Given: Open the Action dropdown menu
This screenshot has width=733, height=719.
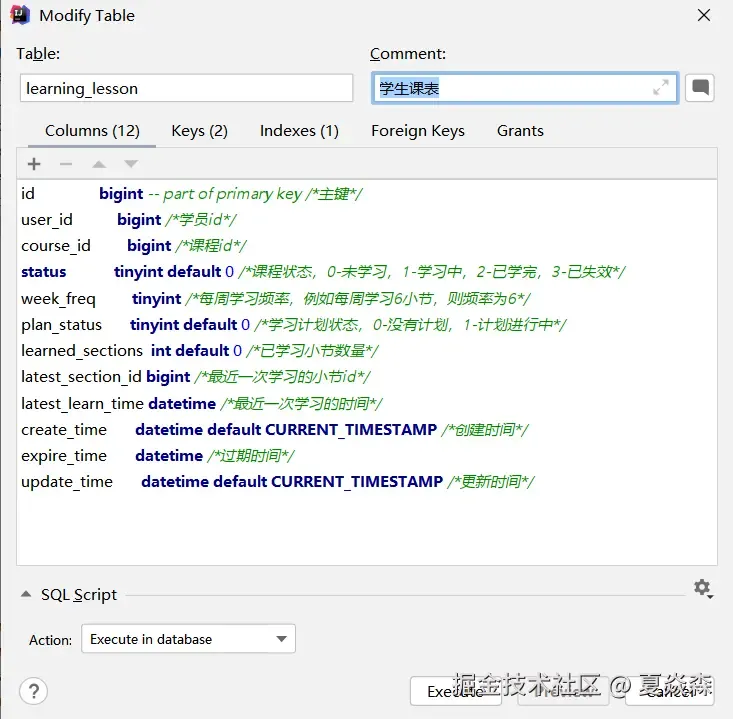Looking at the screenshot, I should tap(188, 639).
